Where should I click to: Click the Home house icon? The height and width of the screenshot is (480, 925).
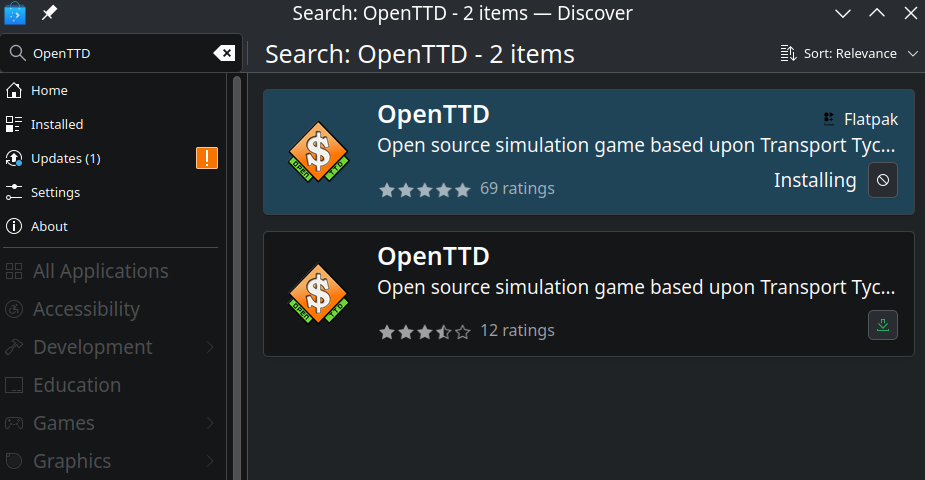coord(14,90)
